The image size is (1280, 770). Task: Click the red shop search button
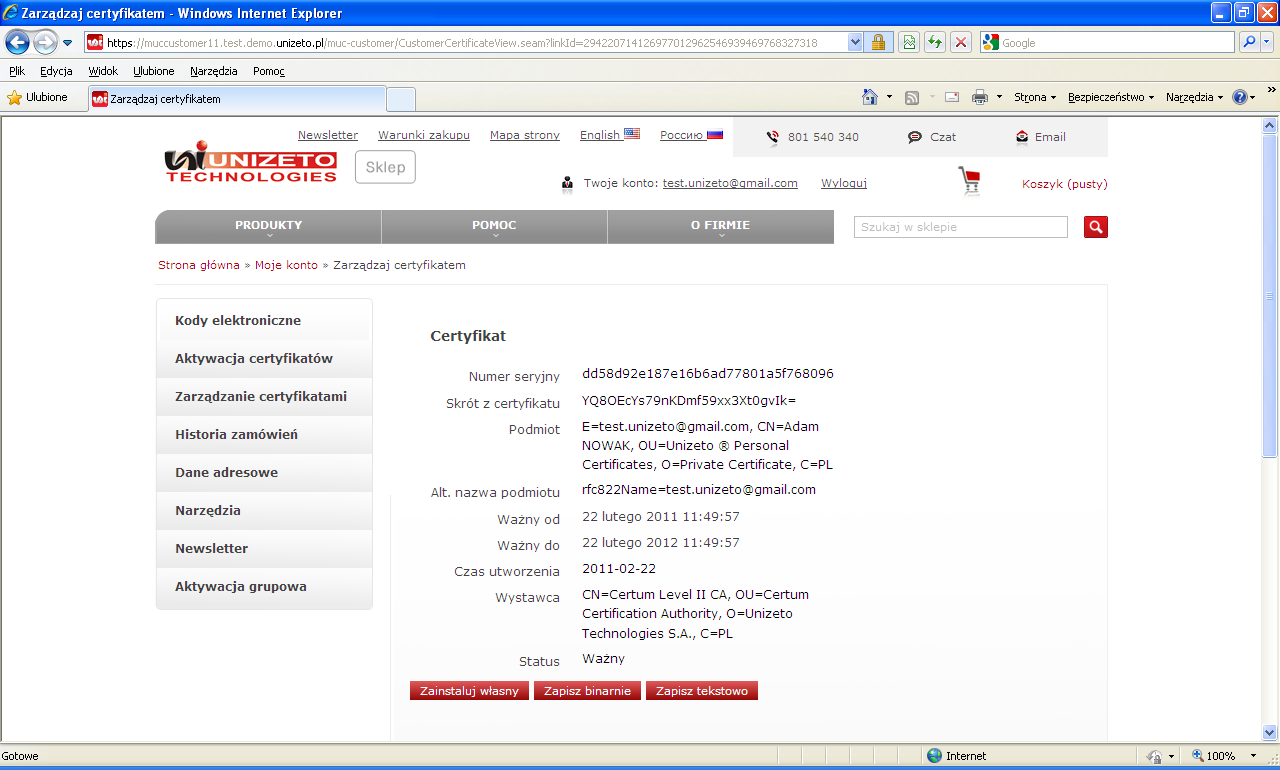(x=1096, y=227)
